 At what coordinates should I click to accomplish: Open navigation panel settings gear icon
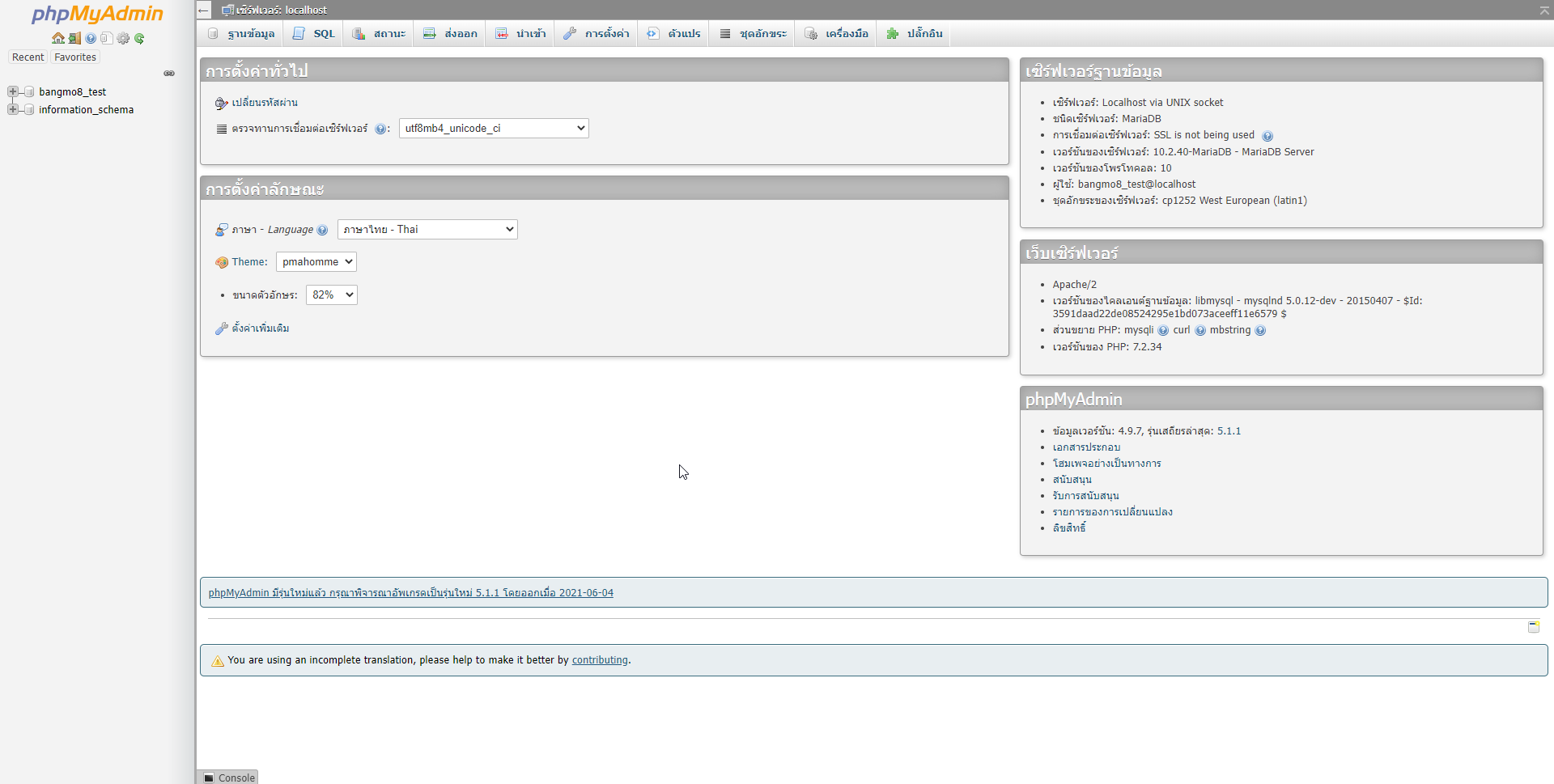(x=123, y=38)
